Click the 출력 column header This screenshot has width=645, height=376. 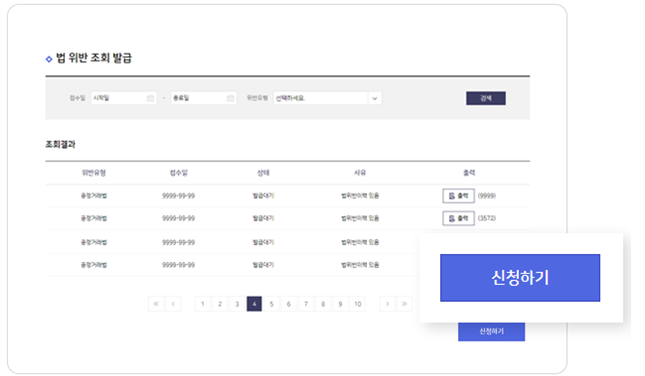[x=469, y=173]
